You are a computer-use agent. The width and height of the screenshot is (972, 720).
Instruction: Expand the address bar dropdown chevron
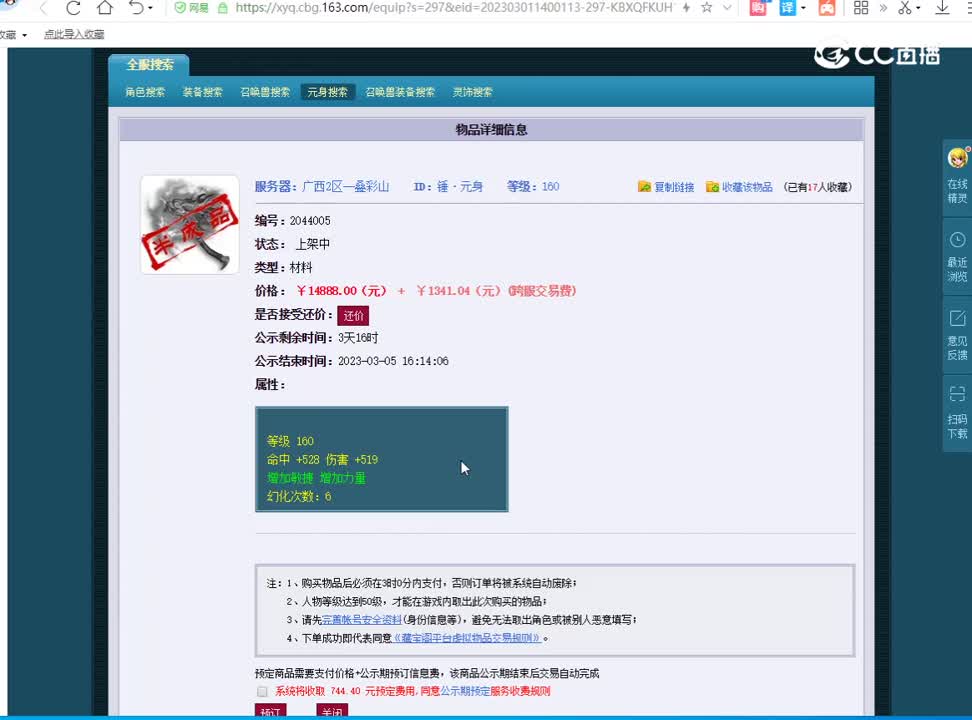(727, 8)
